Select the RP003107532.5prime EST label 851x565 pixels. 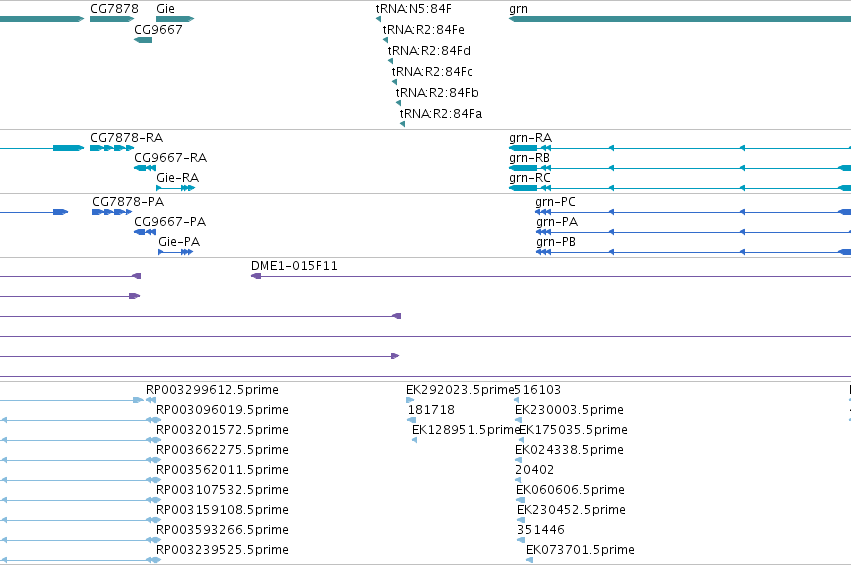(x=222, y=490)
